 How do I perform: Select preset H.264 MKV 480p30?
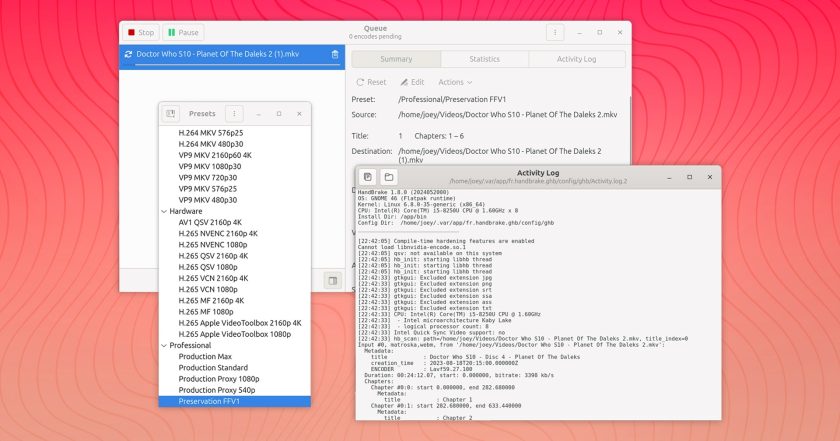[x=235, y=144]
